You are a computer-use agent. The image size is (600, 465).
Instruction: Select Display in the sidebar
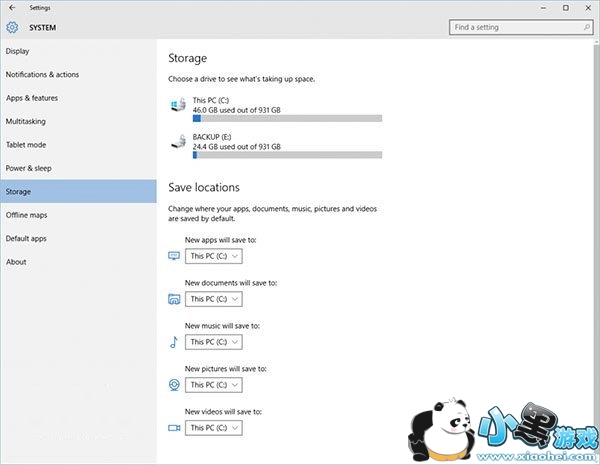pos(78,51)
